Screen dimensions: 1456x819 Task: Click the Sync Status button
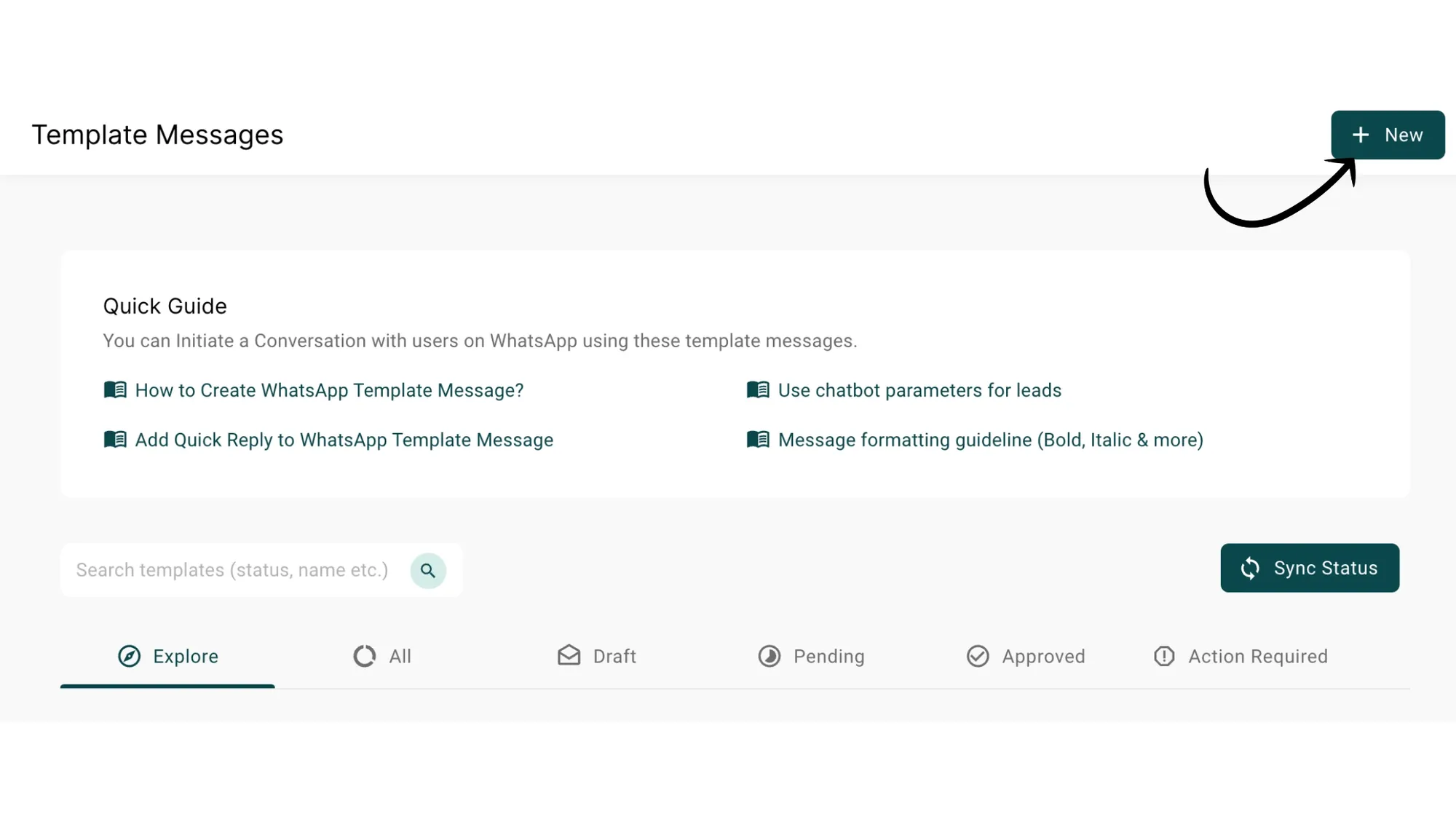1310,568
